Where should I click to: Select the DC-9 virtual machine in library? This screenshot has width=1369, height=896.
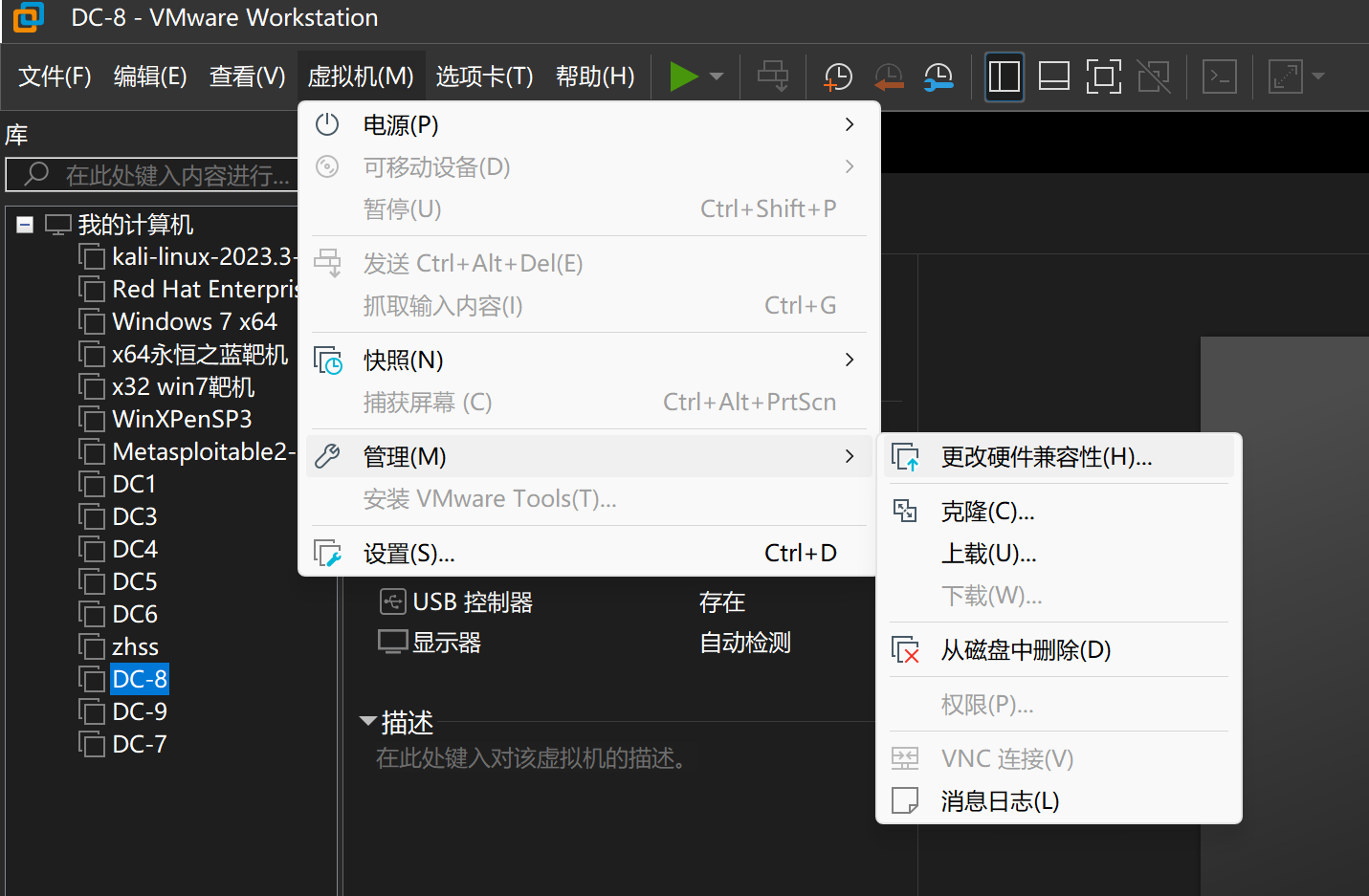tap(139, 711)
